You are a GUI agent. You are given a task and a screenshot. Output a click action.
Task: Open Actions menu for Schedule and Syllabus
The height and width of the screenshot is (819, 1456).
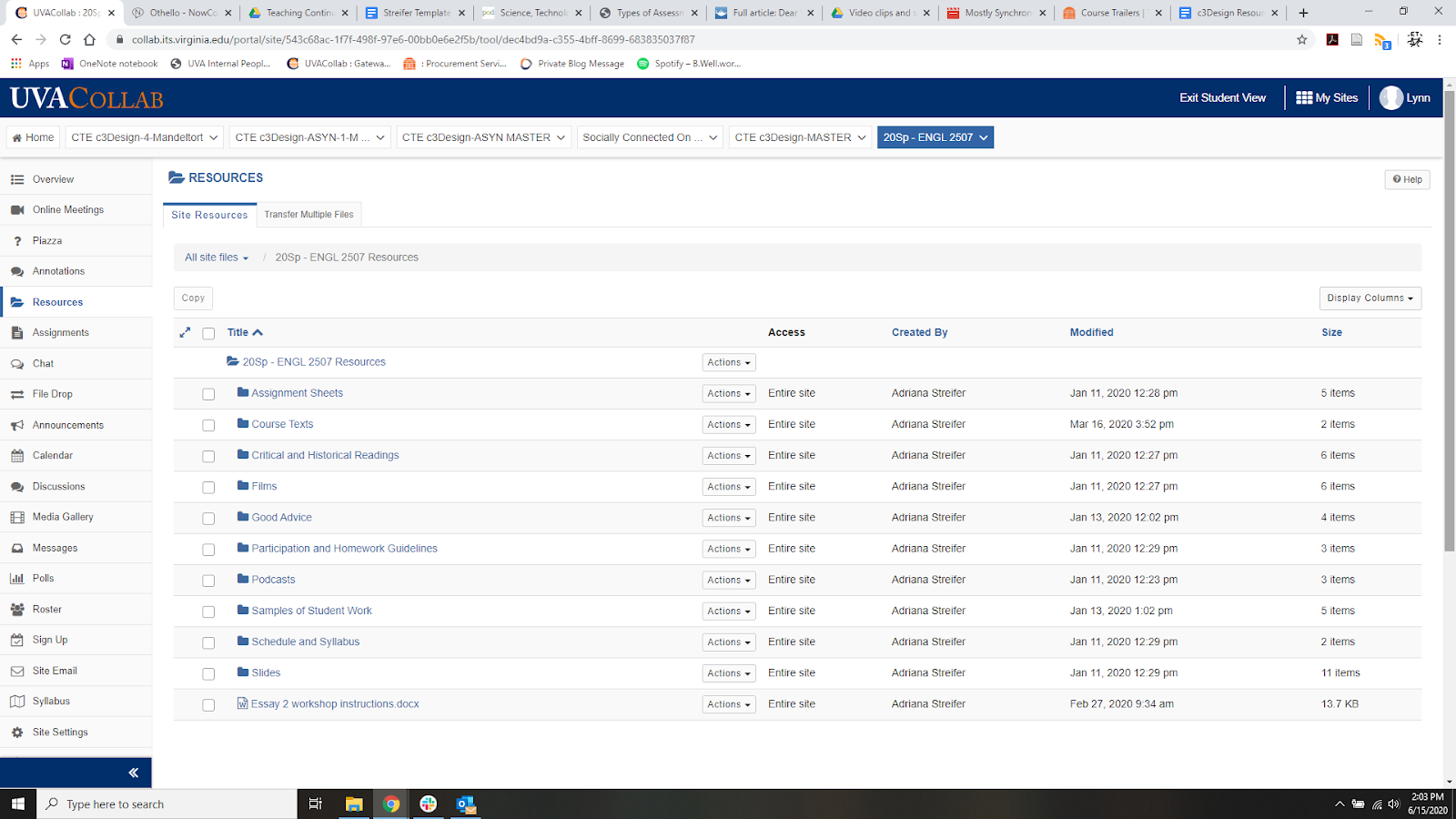pos(729,642)
